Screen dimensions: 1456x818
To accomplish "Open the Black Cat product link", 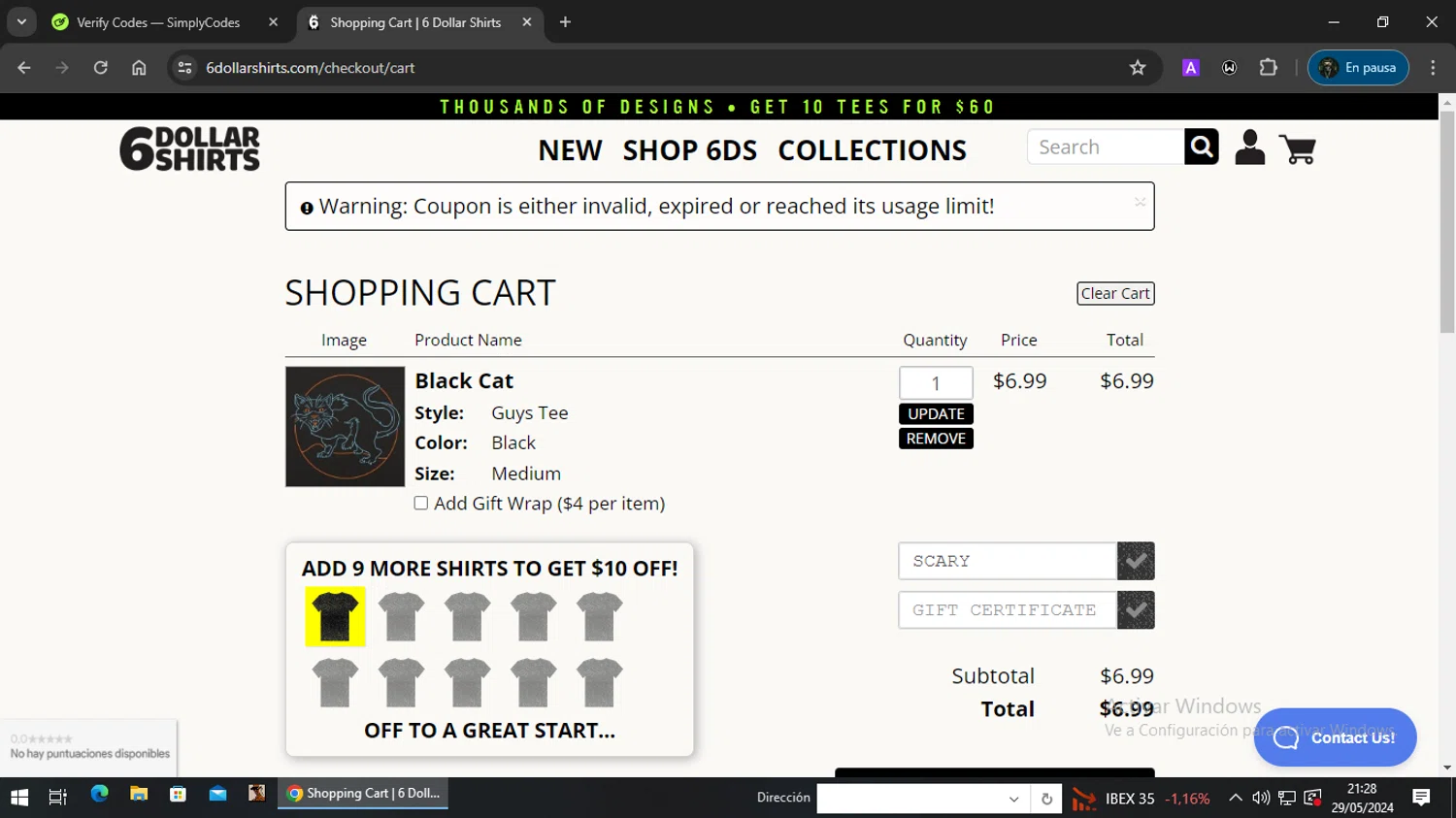I will 464,380.
